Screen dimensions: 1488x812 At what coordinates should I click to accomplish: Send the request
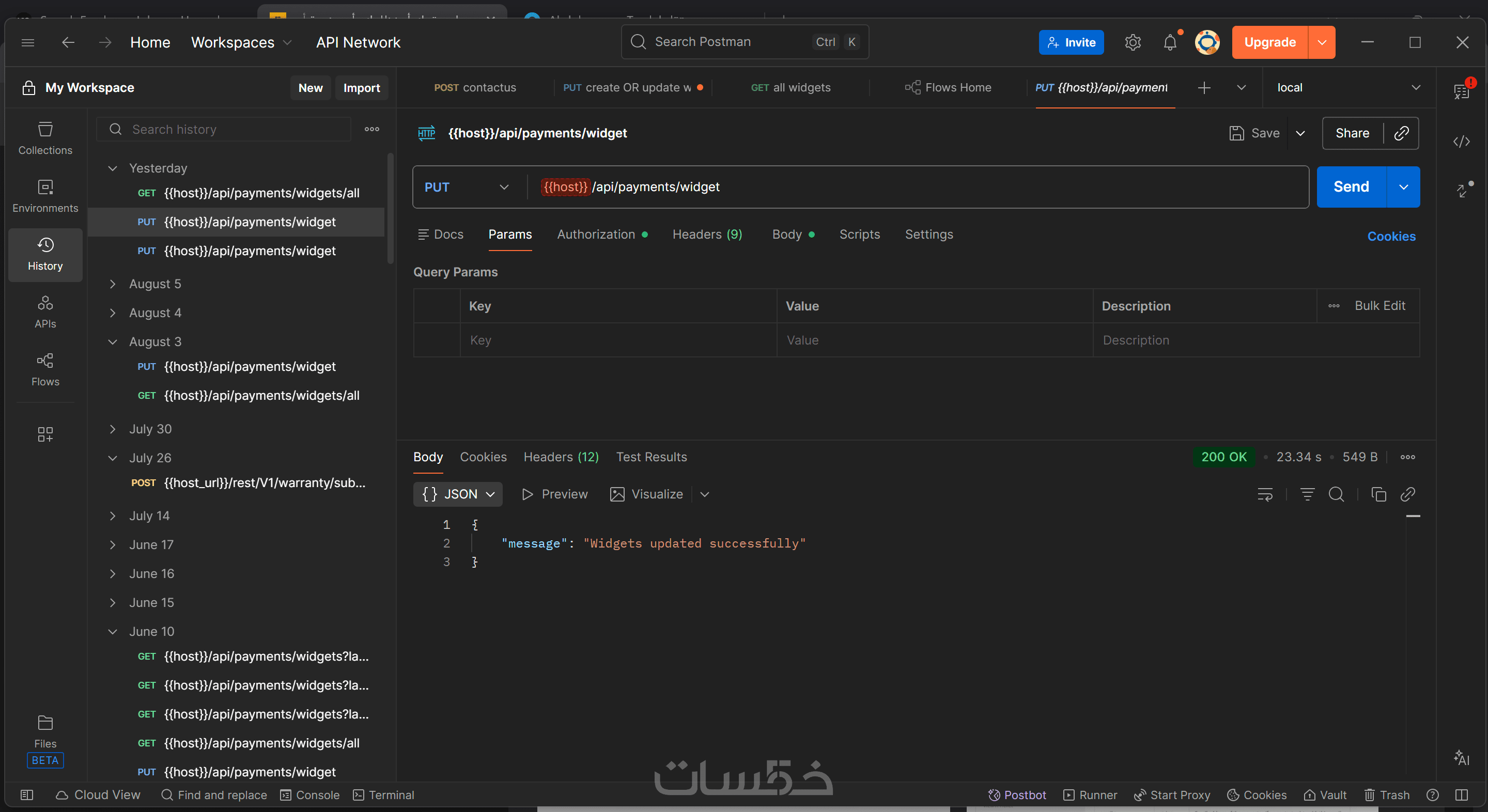[x=1351, y=187]
